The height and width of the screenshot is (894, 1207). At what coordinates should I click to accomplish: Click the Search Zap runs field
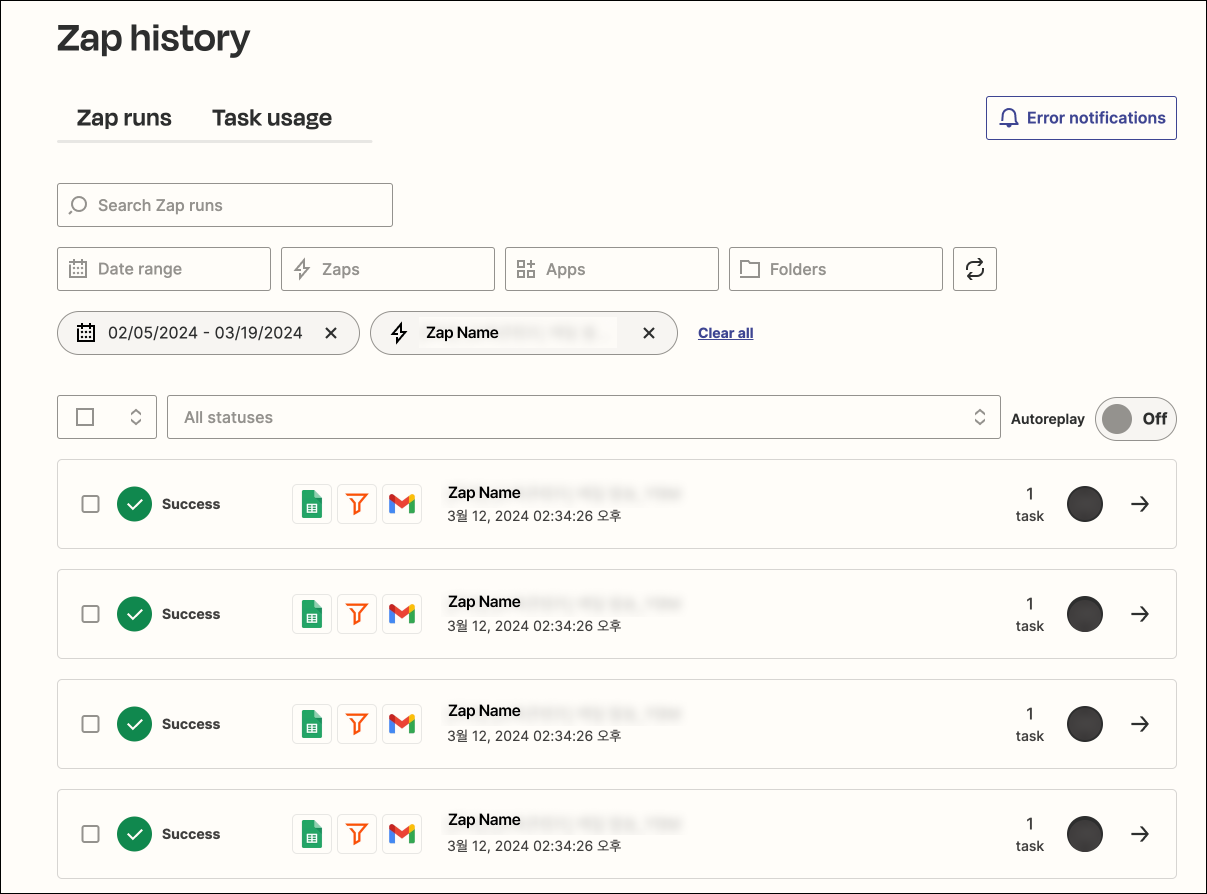(225, 205)
